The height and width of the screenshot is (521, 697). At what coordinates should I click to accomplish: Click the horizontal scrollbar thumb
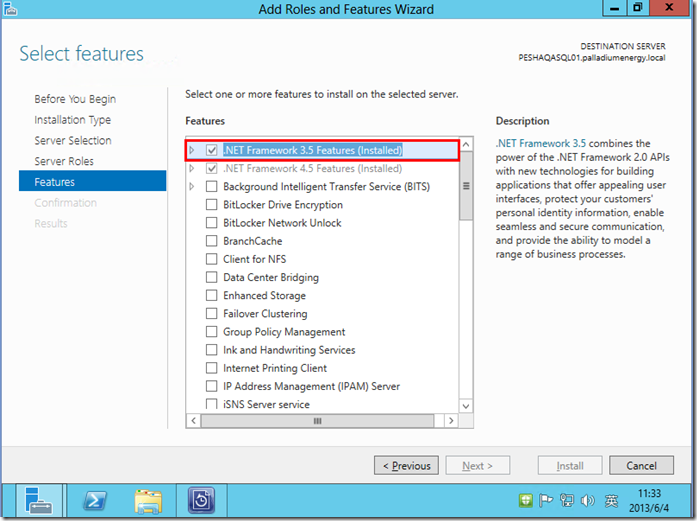[317, 421]
